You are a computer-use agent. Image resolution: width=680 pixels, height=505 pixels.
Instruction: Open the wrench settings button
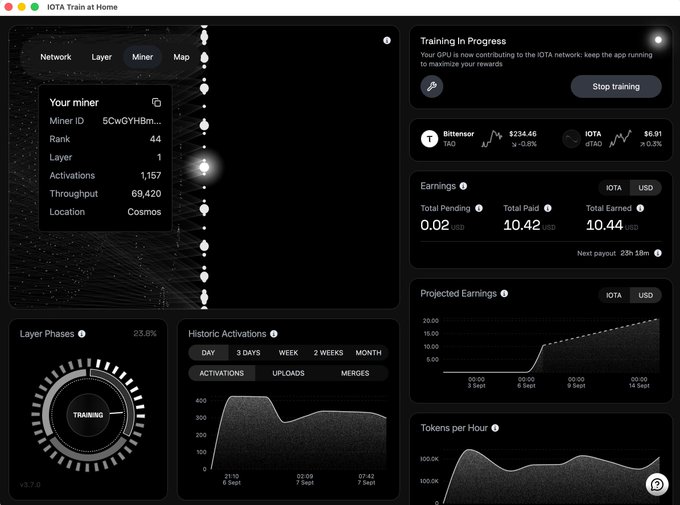pyautogui.click(x=432, y=86)
